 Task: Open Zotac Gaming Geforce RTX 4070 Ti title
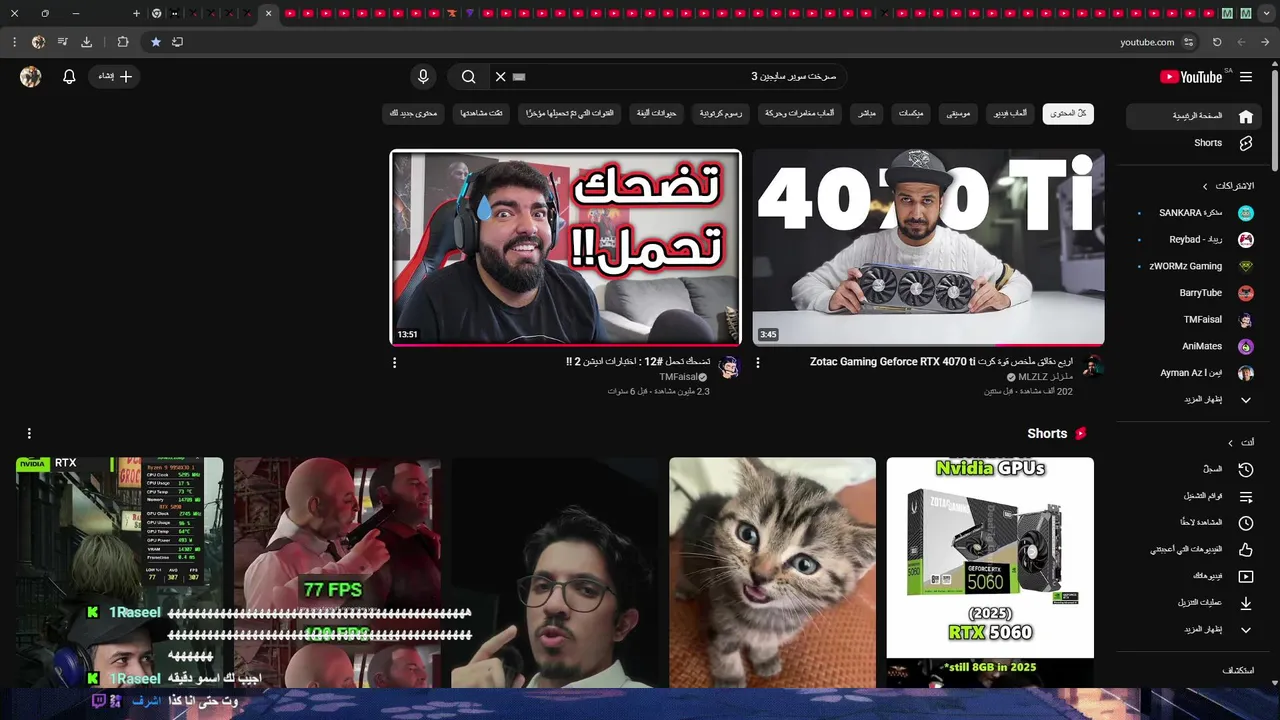(942, 362)
